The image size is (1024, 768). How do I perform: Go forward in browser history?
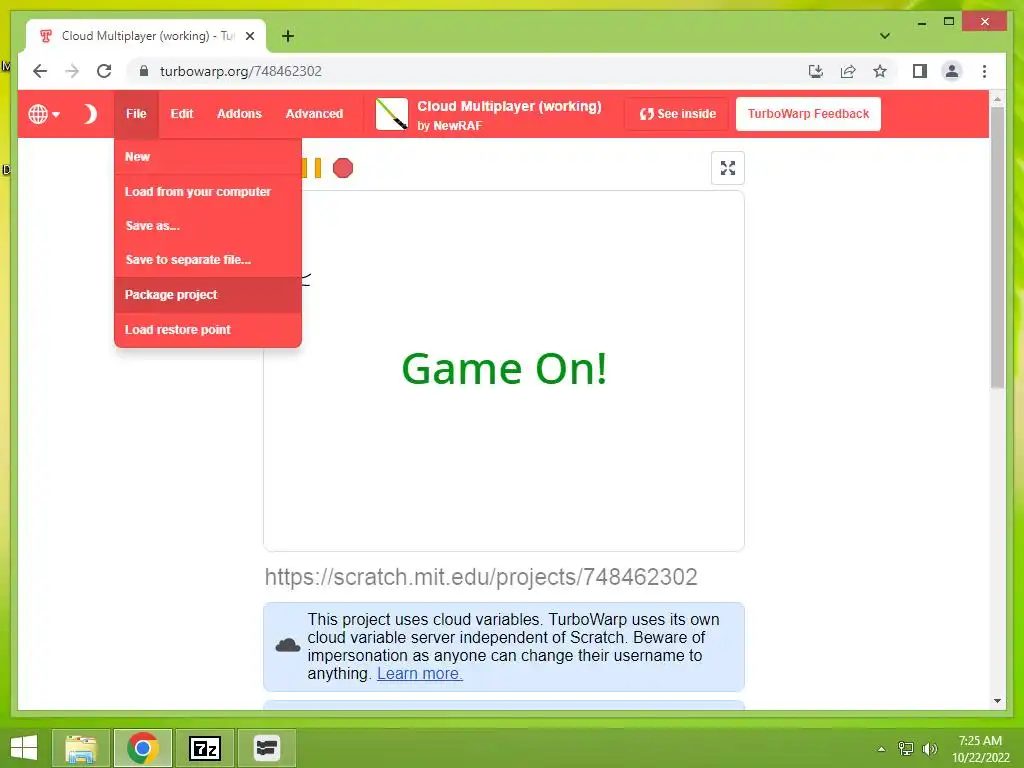(x=72, y=71)
